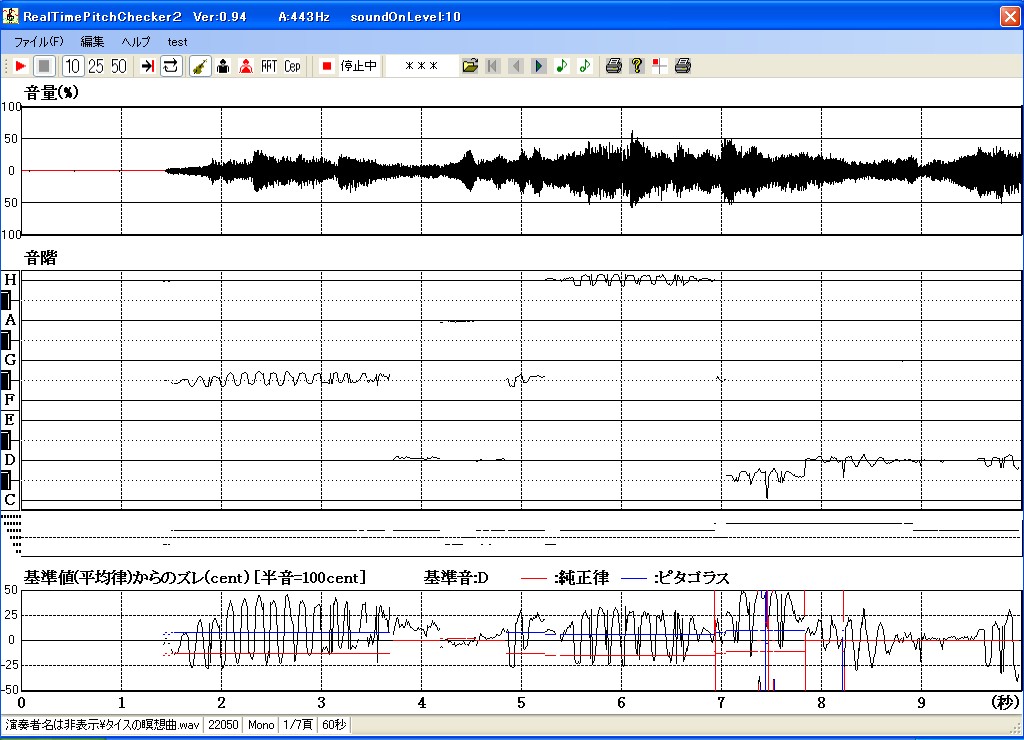
Task: Go to the next page
Action: coord(539,66)
